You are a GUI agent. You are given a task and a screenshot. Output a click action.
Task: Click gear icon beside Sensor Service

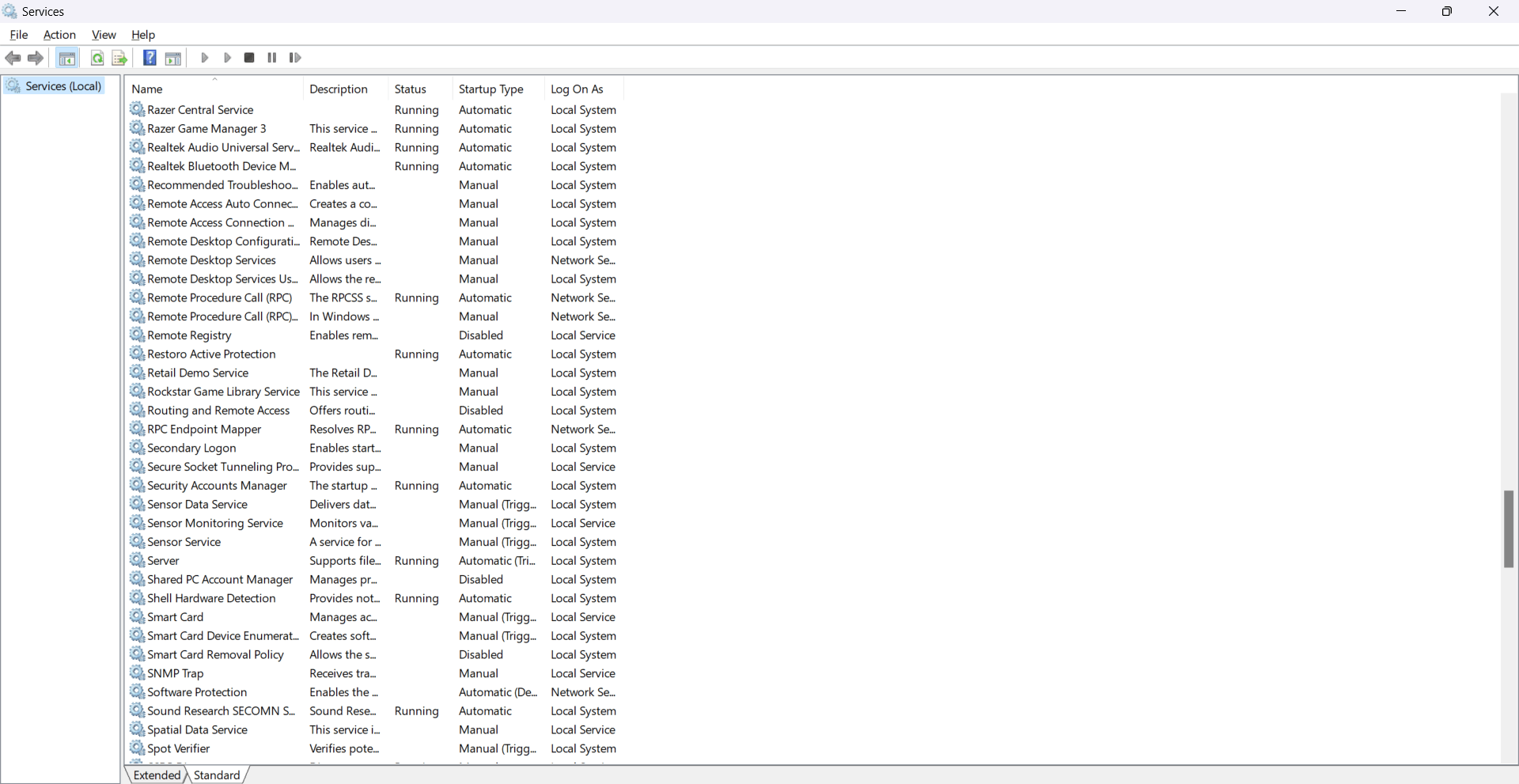138,541
